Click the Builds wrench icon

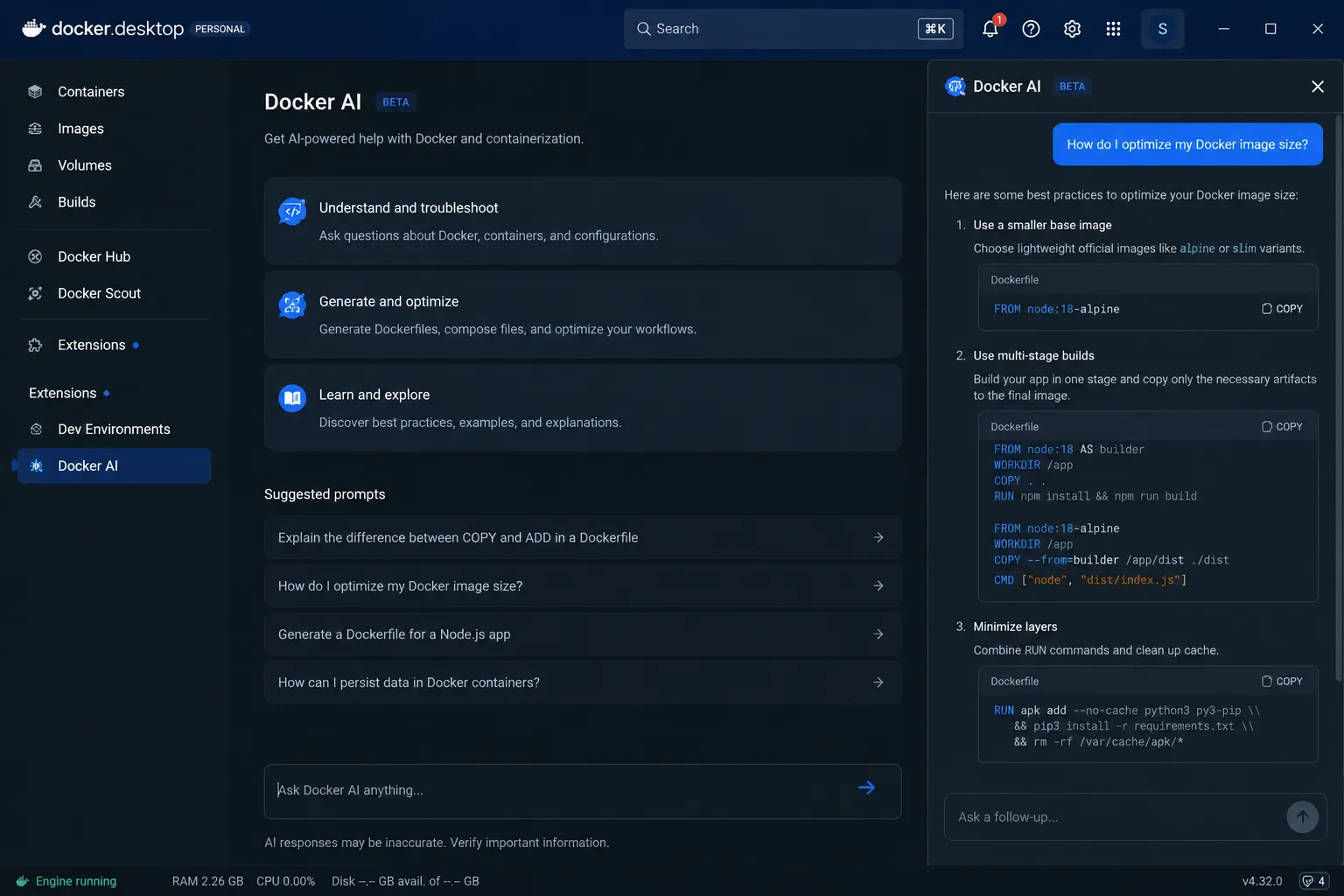pos(35,202)
